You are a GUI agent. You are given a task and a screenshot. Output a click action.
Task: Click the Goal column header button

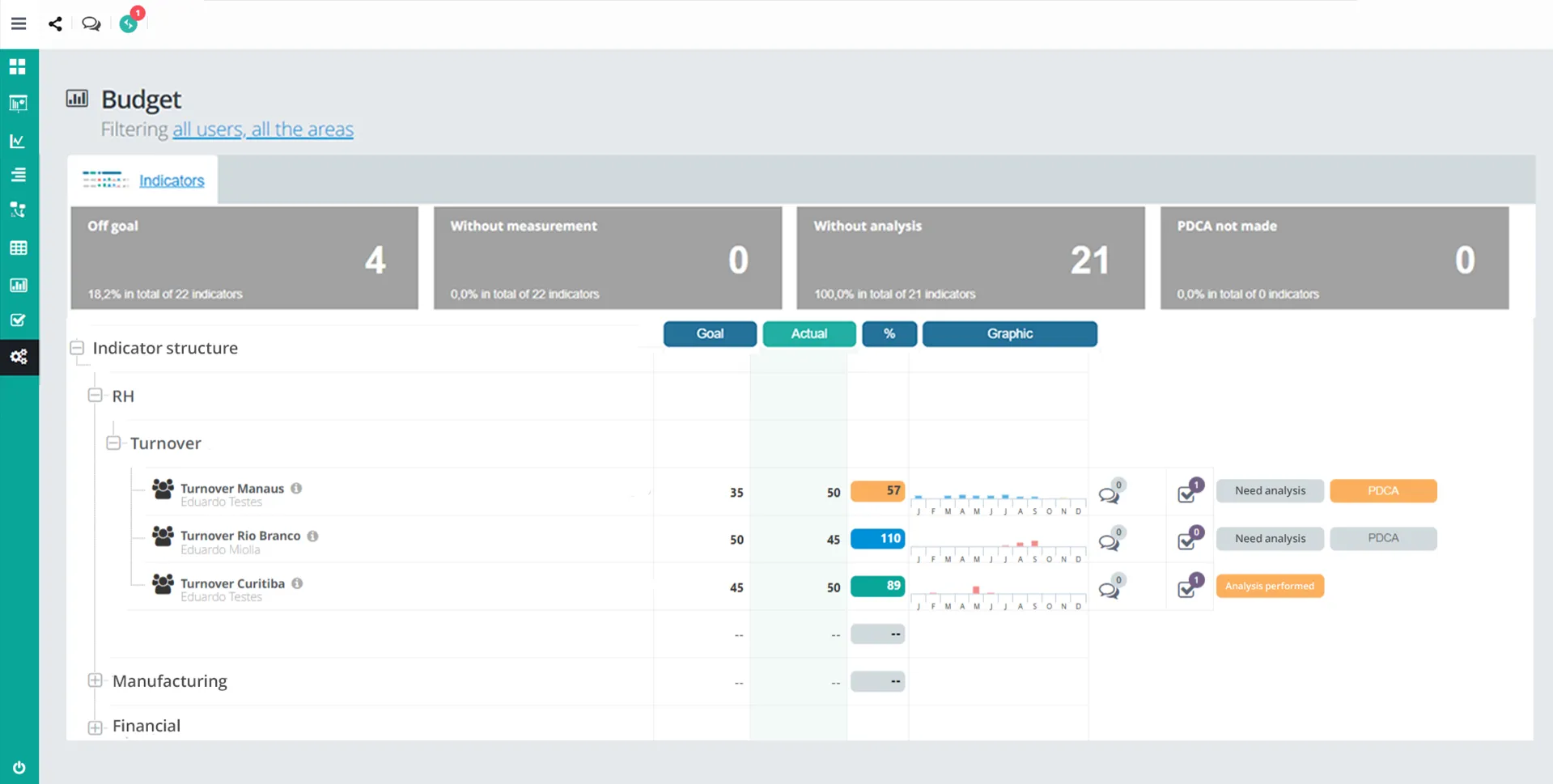pyautogui.click(x=710, y=333)
